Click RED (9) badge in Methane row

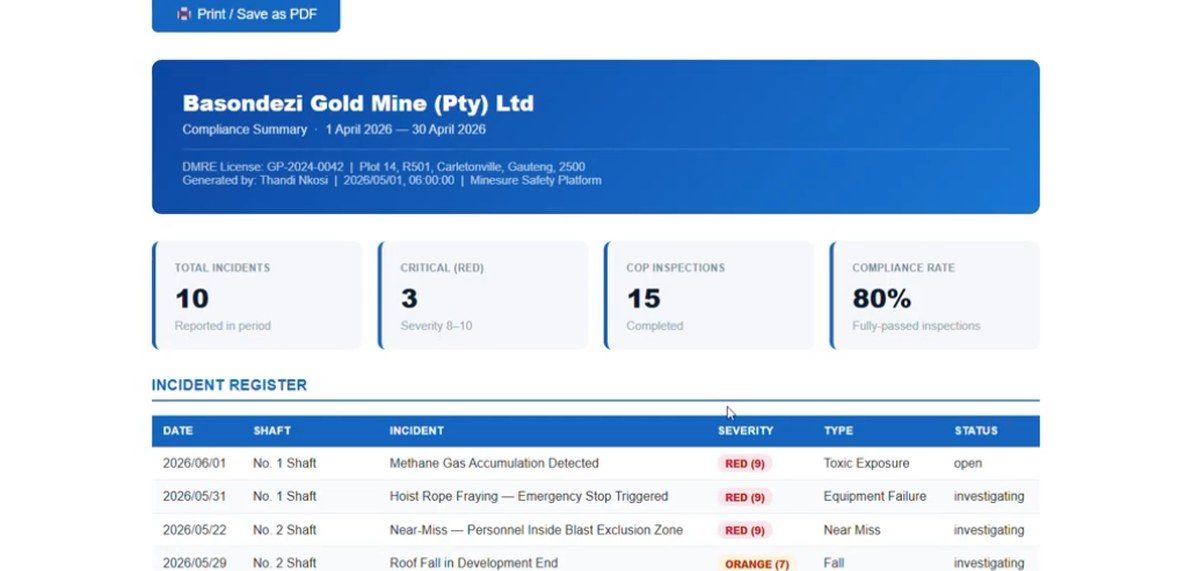(745, 464)
